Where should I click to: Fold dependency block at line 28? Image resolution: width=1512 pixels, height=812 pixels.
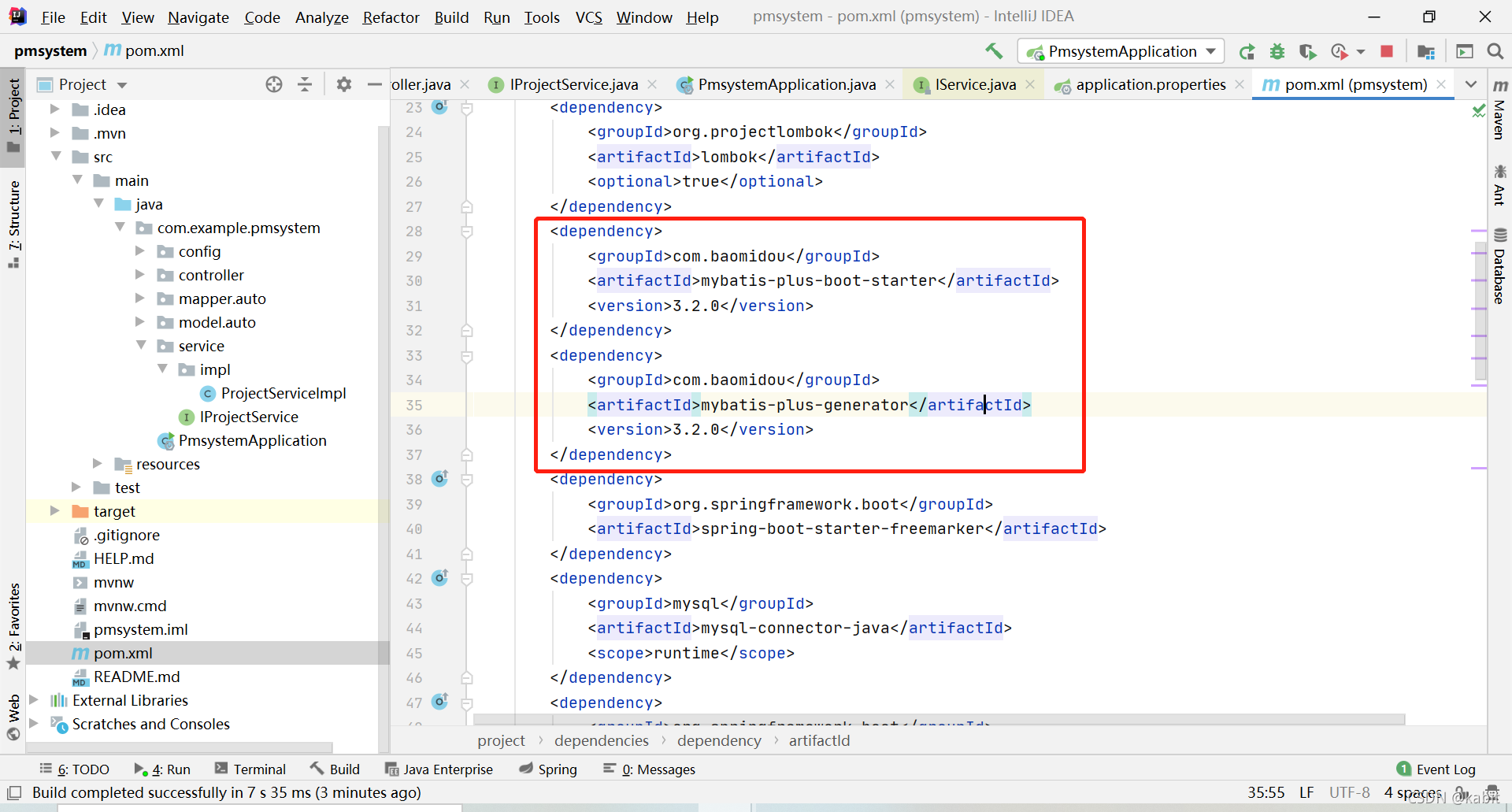tap(467, 232)
